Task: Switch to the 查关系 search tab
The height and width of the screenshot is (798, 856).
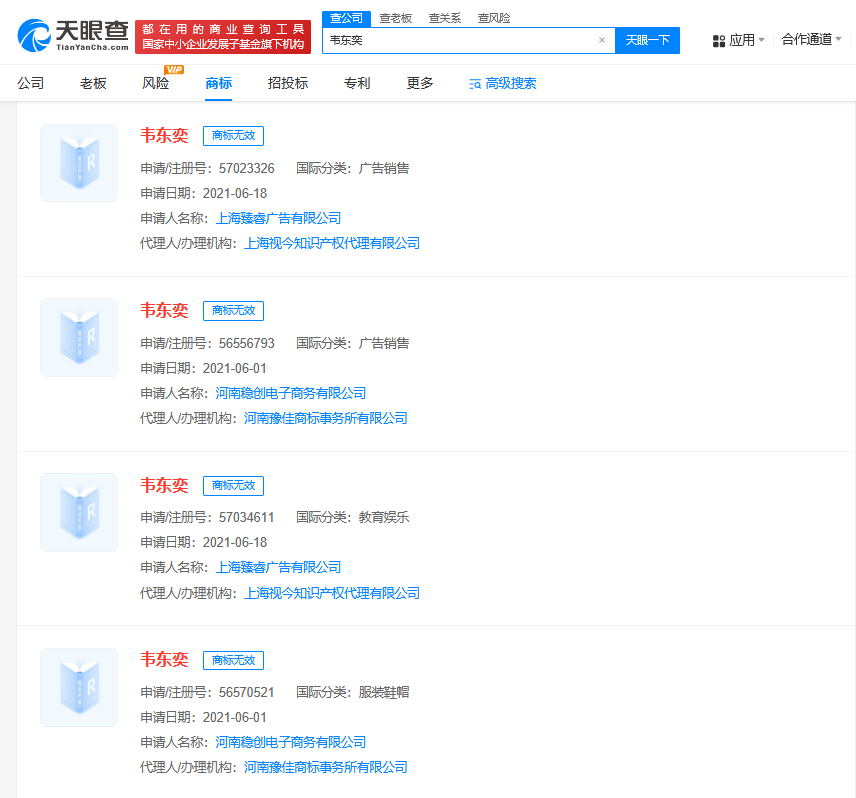Action: (x=444, y=18)
